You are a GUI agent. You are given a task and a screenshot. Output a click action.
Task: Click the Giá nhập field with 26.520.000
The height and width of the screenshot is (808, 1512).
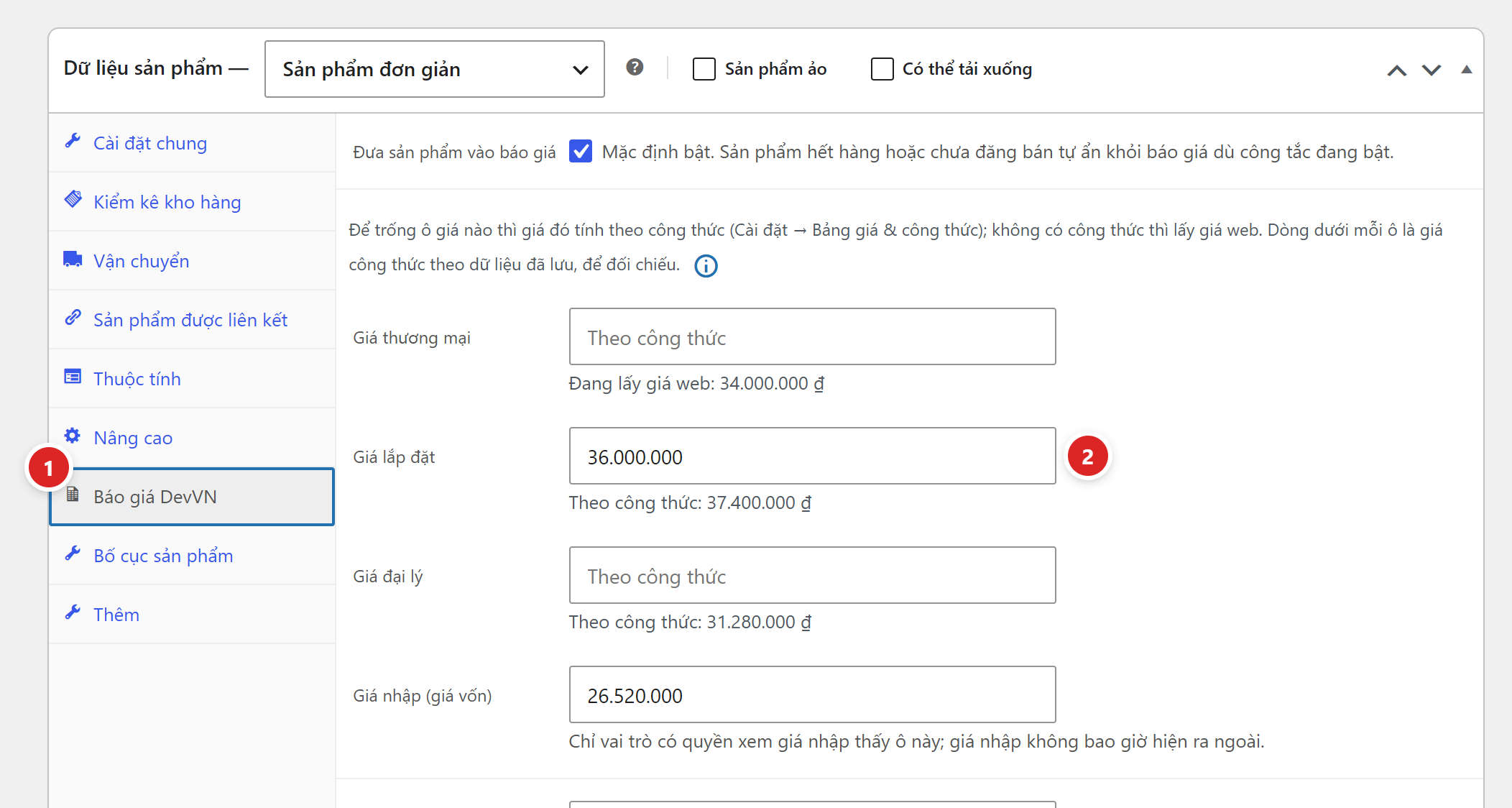pyautogui.click(x=813, y=694)
